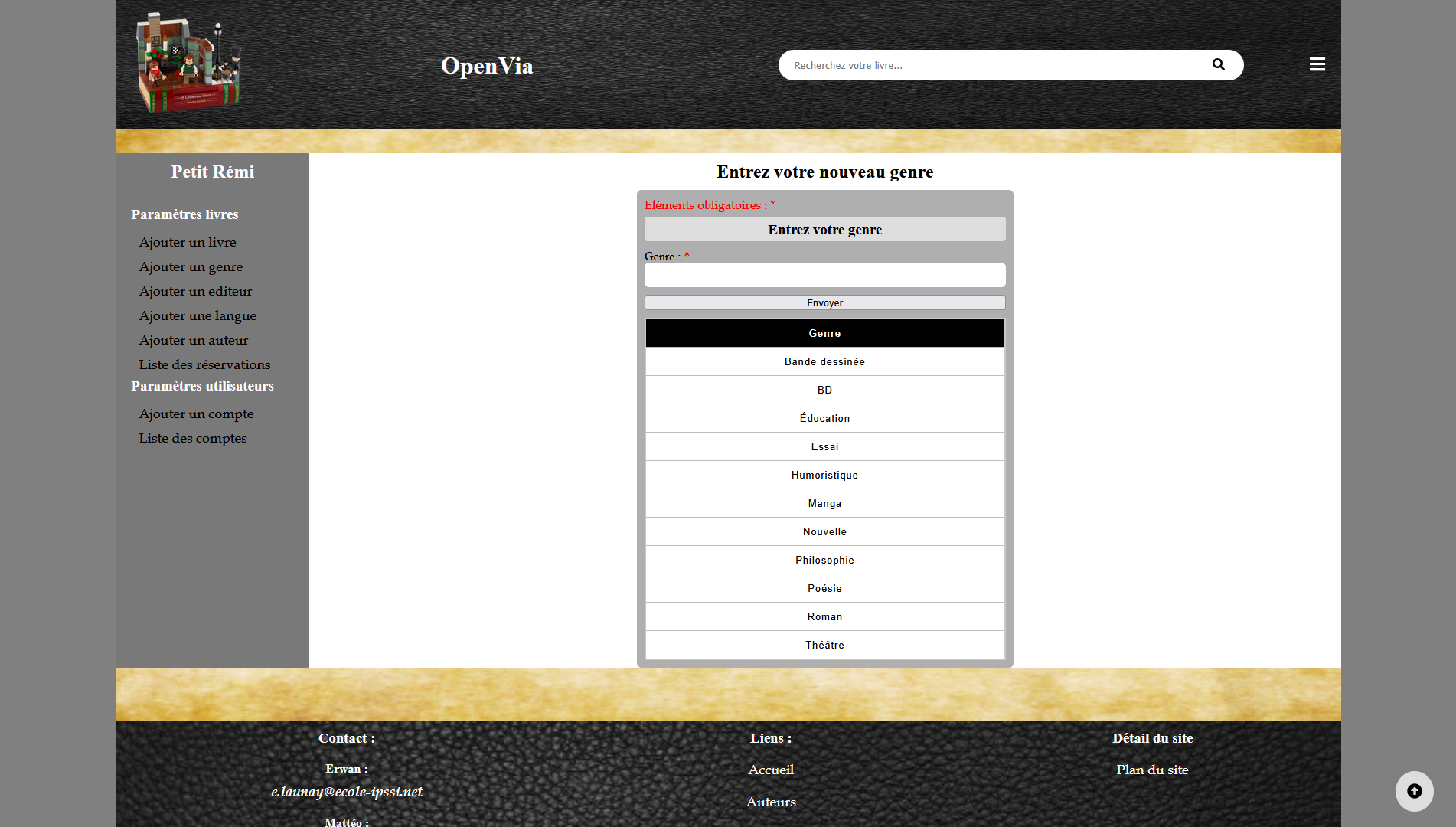The image size is (1456, 827).
Task: Click the Genre text input field
Action: tap(824, 275)
